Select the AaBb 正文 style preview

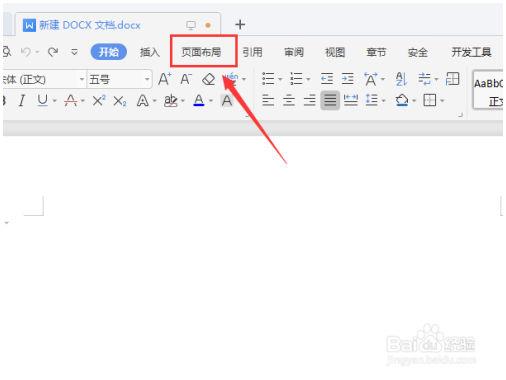pos(488,90)
